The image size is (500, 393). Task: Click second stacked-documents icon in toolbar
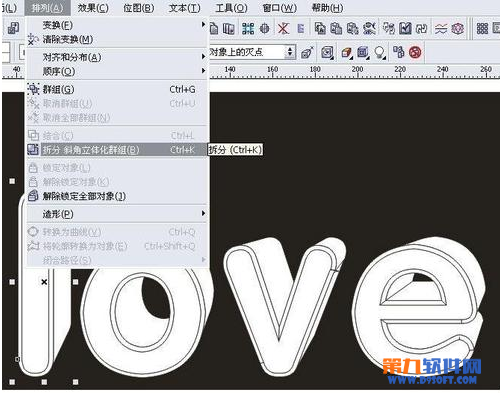(x=336, y=28)
